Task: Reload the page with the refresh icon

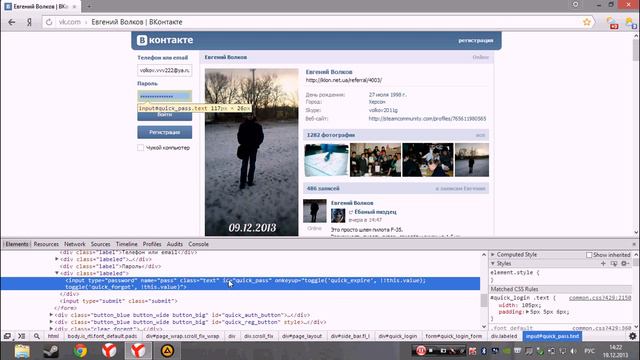Action: tap(49, 22)
